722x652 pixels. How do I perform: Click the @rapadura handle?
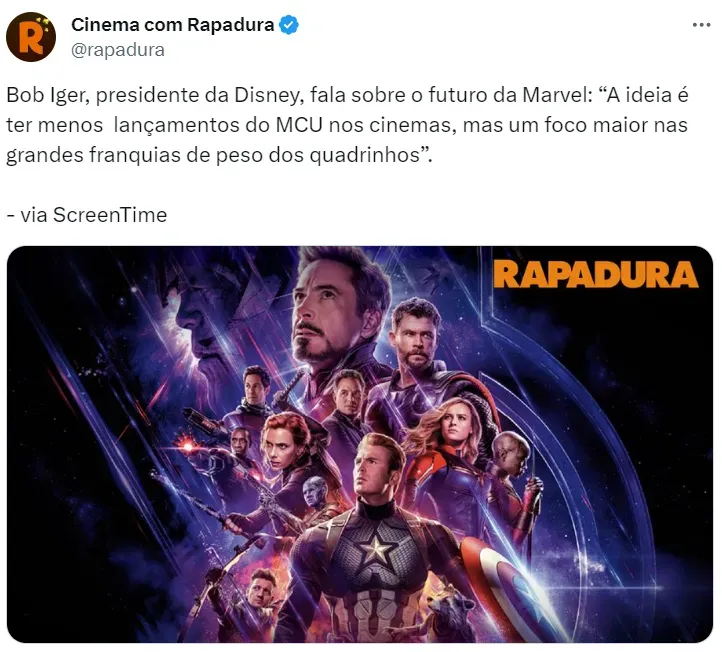[118, 50]
